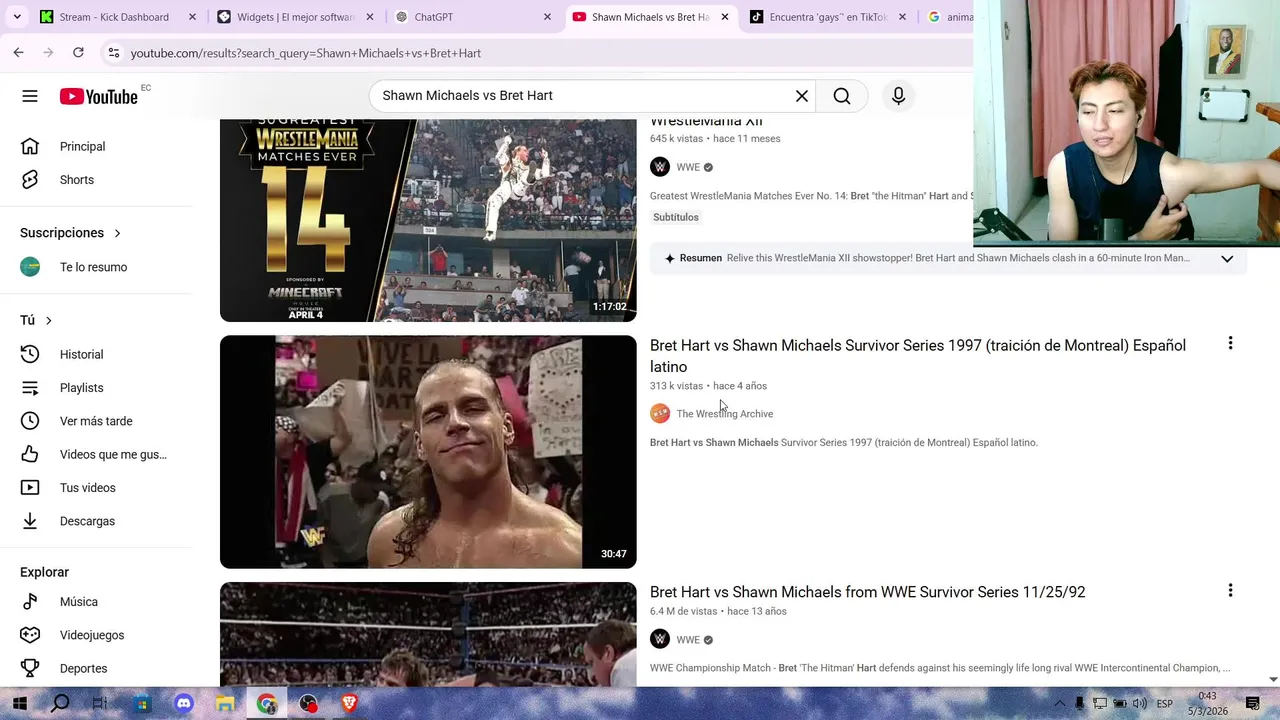Open Ver más tarde list
This screenshot has height=720, width=1280.
pyautogui.click(x=96, y=421)
